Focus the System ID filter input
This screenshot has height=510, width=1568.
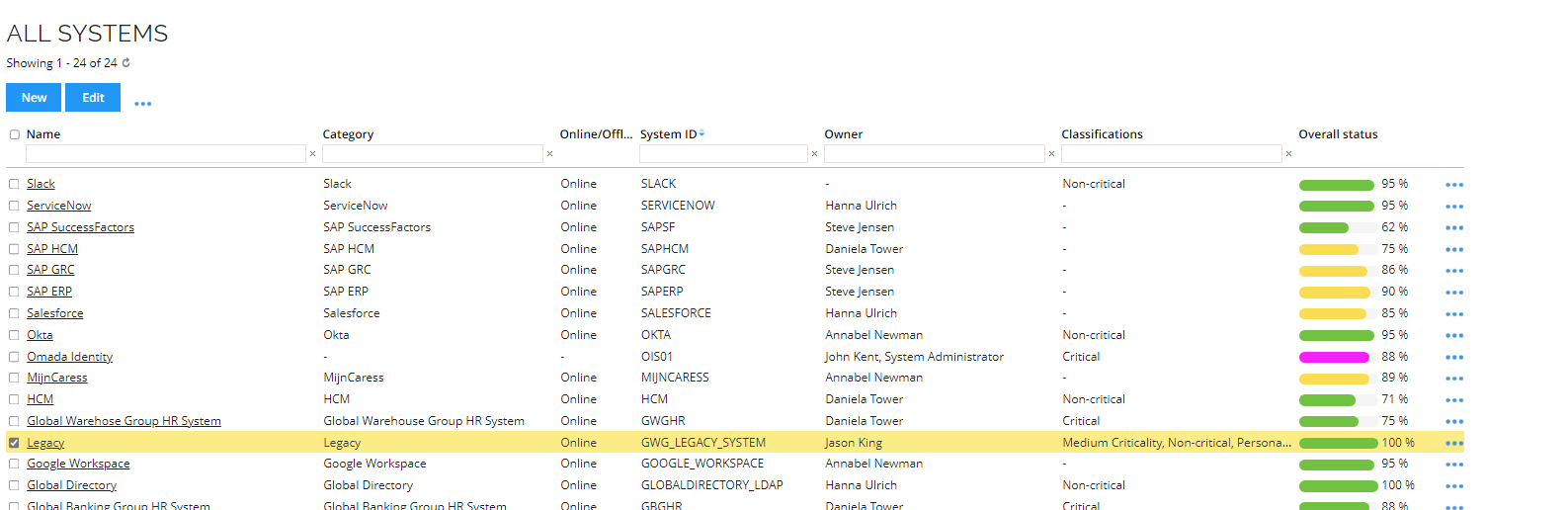click(x=723, y=154)
